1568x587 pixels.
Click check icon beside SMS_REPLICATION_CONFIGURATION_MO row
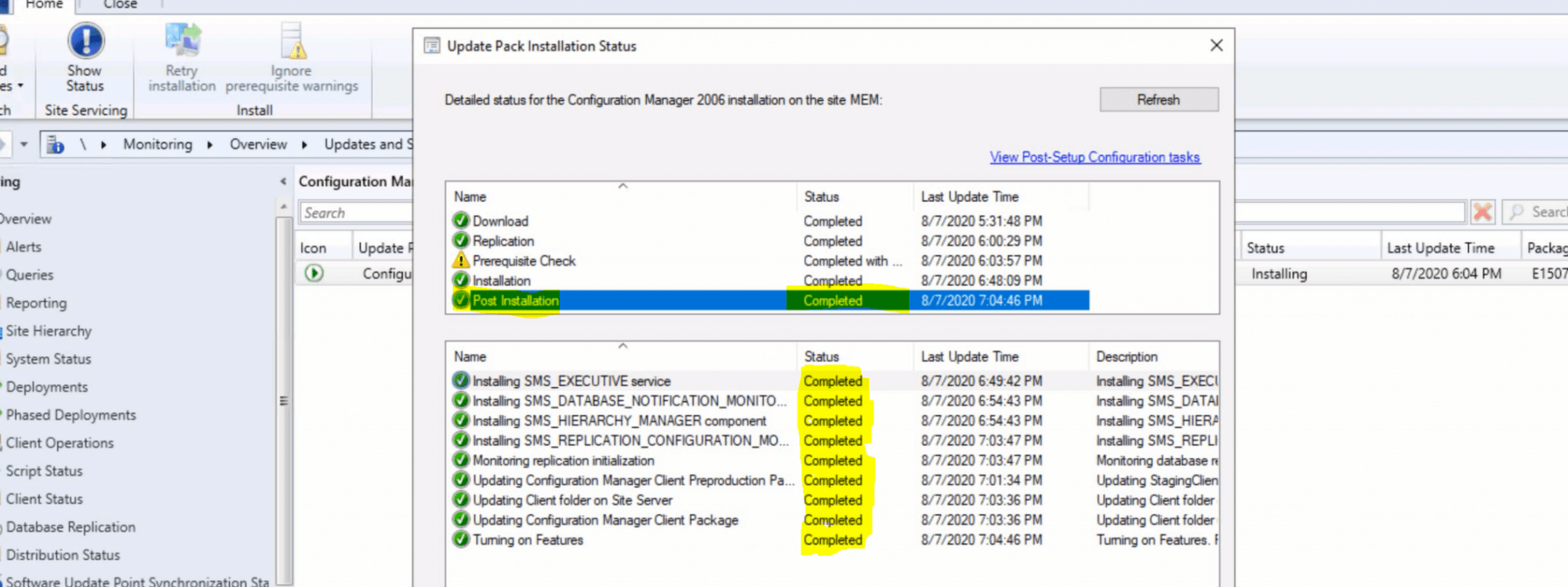461,440
